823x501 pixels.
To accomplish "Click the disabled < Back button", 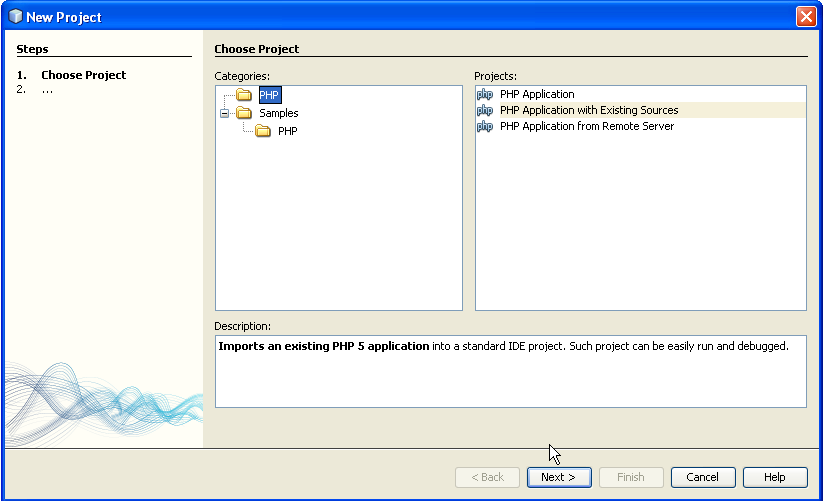I will click(x=487, y=477).
